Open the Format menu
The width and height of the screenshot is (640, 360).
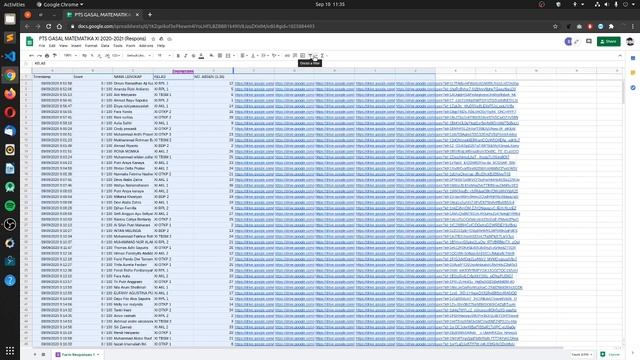click(91, 46)
